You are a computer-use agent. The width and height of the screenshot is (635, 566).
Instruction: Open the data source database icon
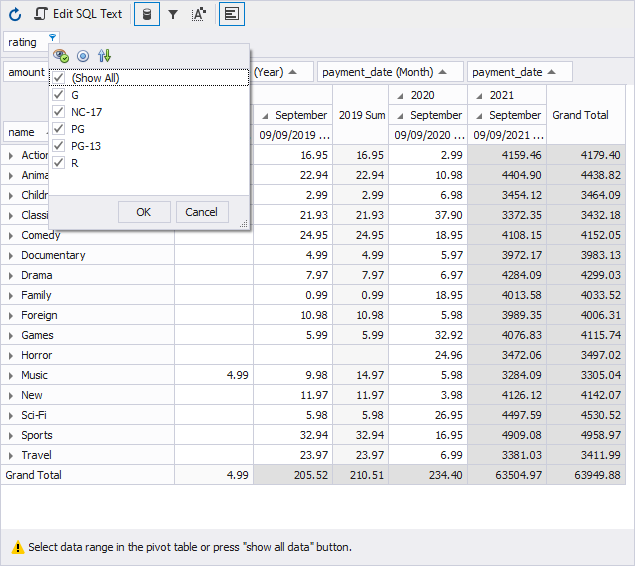click(146, 14)
